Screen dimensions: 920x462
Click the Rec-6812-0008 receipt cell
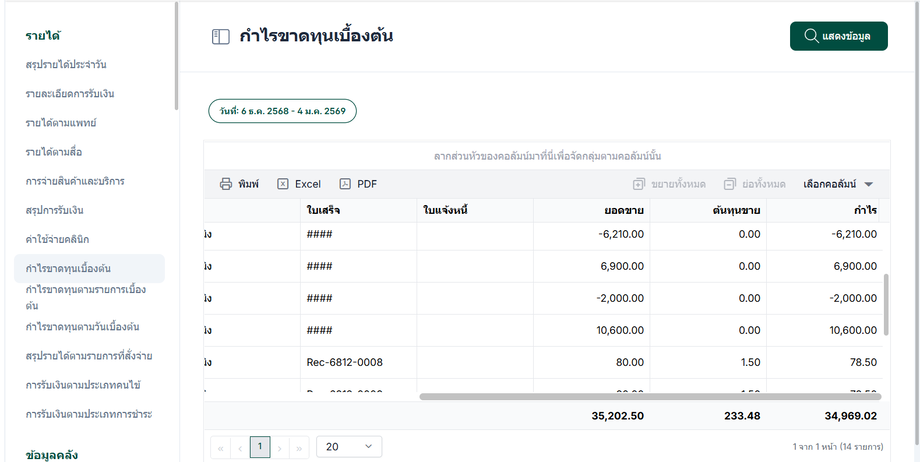coord(344,362)
